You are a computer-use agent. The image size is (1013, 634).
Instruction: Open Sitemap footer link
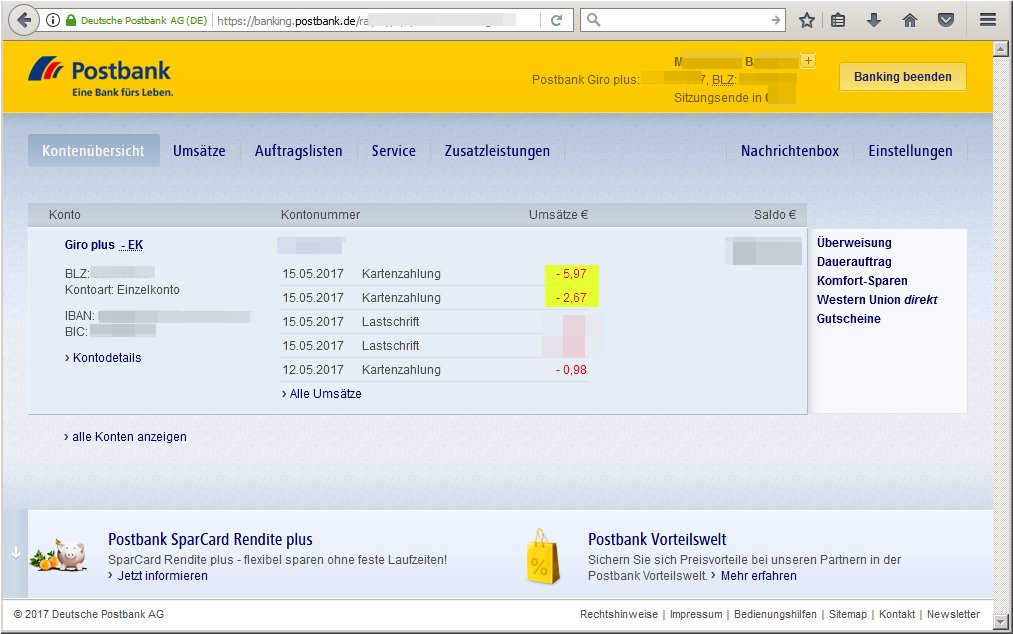pyautogui.click(x=848, y=614)
